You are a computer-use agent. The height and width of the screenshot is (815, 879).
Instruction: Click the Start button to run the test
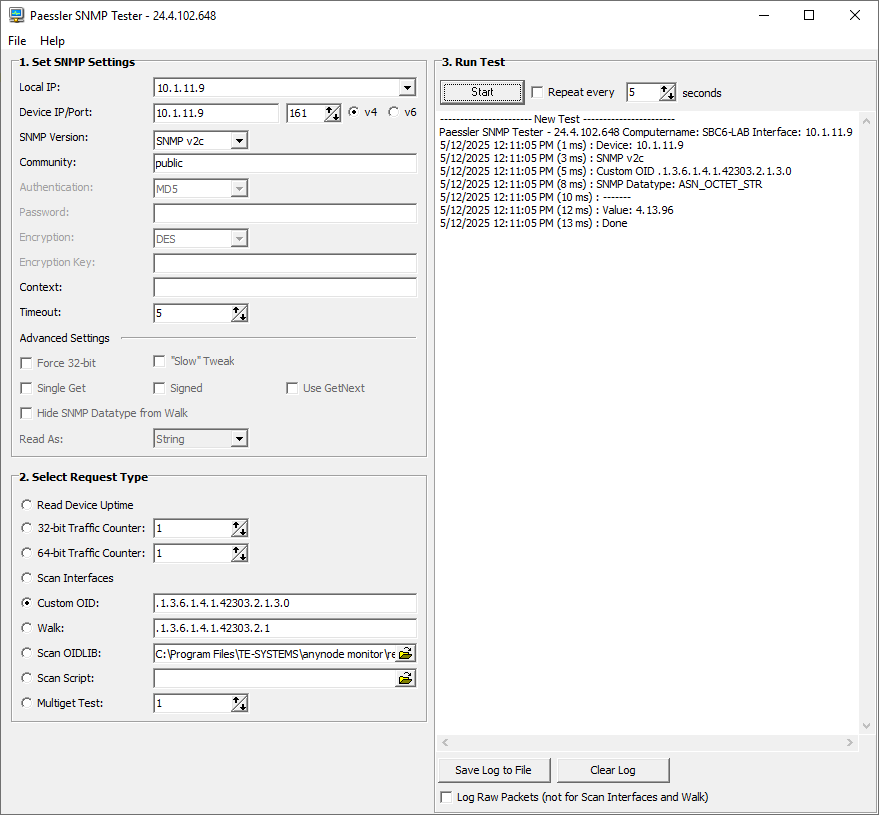pyautogui.click(x=481, y=92)
